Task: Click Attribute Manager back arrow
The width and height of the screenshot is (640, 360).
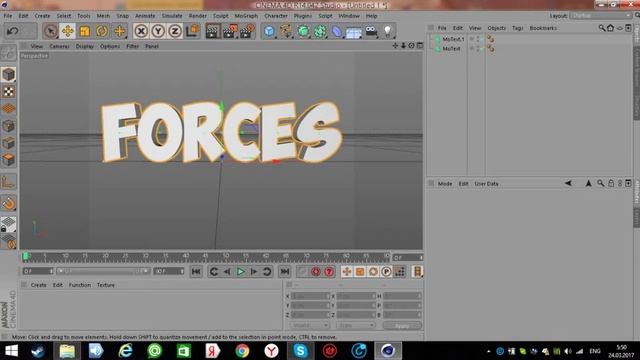Action: pyautogui.click(x=568, y=184)
